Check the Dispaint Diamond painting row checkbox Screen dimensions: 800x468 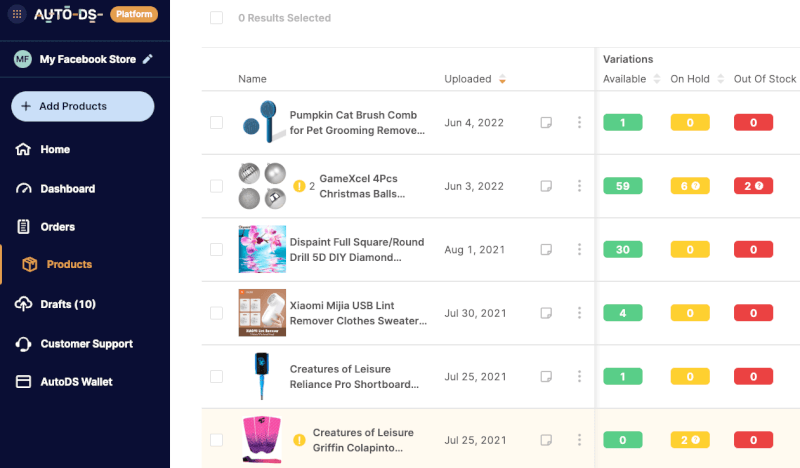click(216, 250)
